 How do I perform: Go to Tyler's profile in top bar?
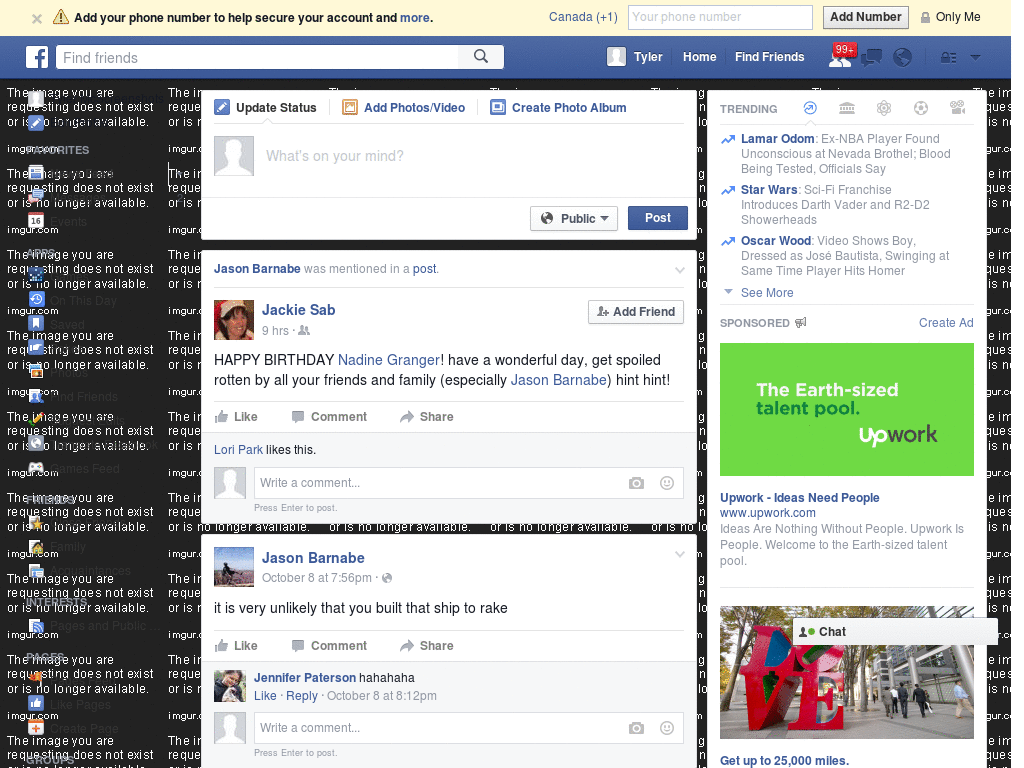coord(635,57)
